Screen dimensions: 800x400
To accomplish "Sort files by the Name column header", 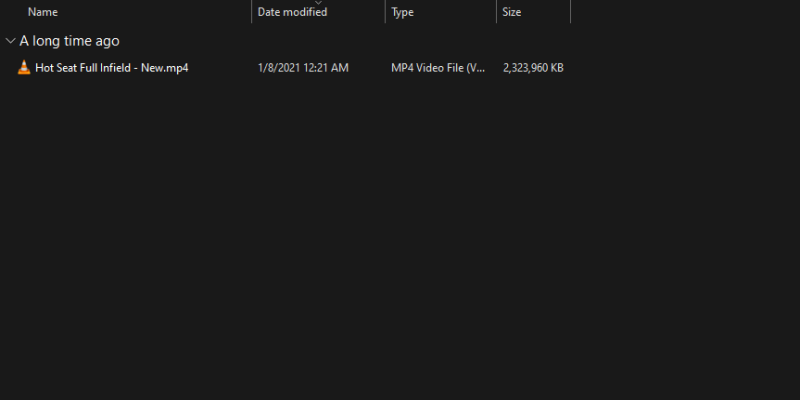I will [x=43, y=12].
